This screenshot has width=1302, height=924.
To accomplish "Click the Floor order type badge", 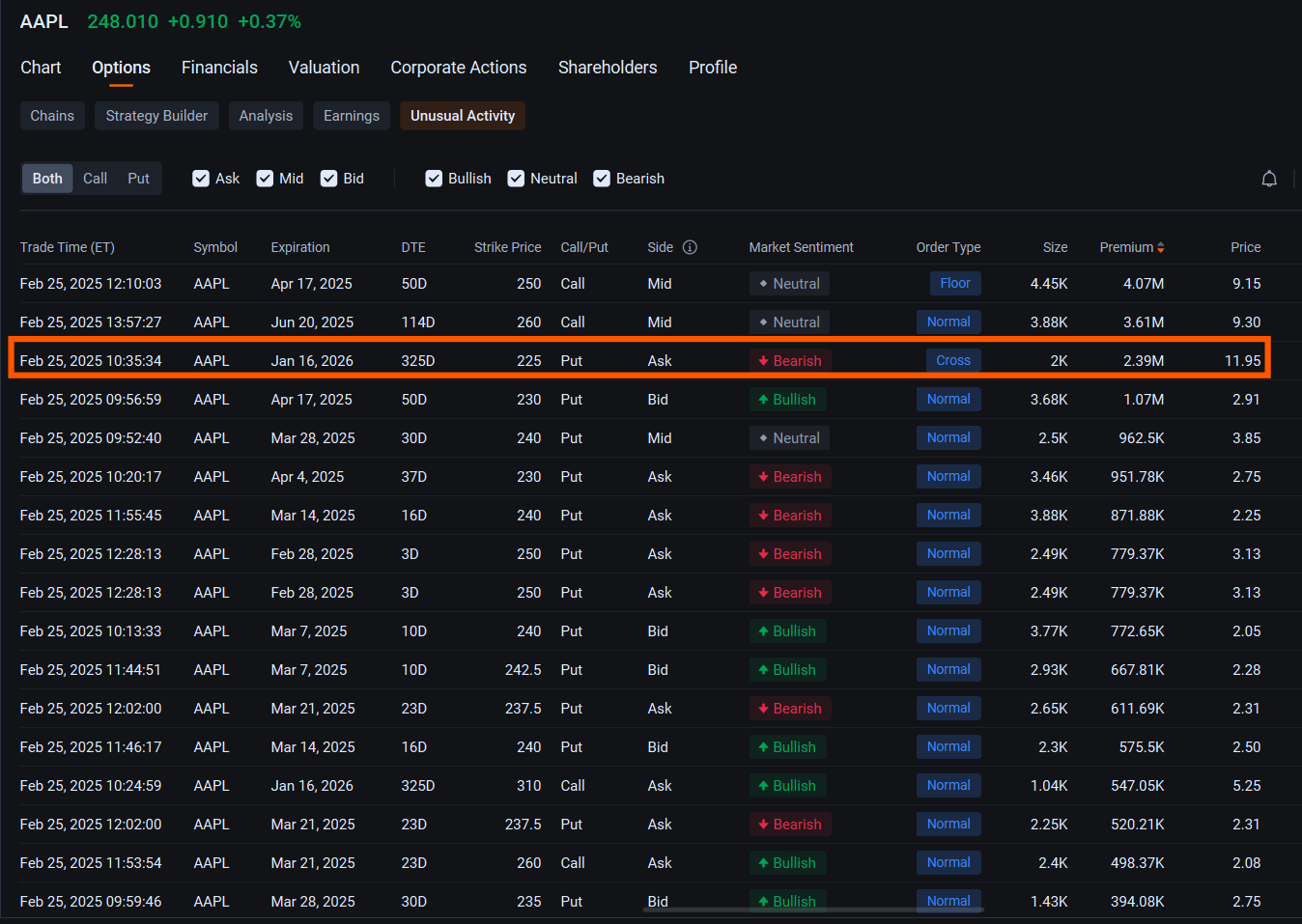I will point(954,284).
